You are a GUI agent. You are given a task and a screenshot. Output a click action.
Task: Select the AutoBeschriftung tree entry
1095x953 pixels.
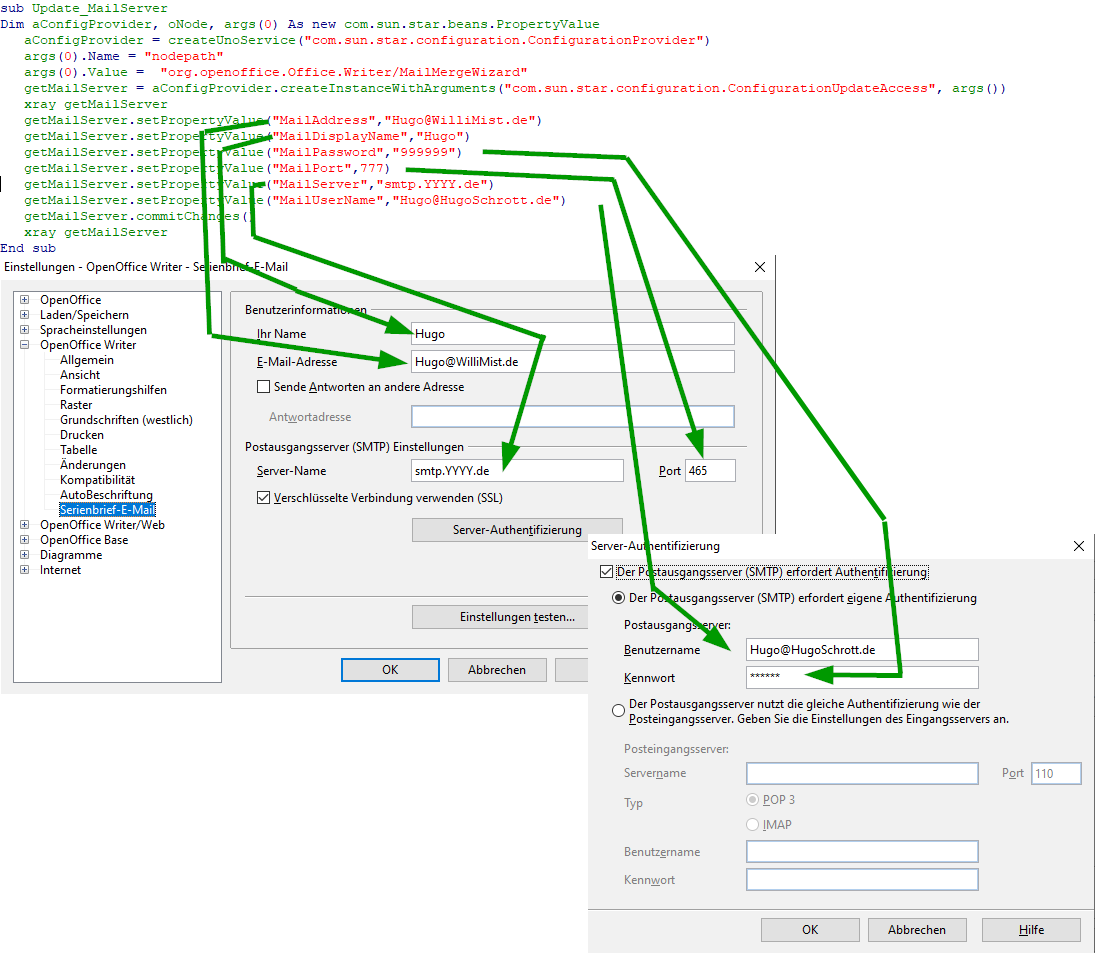click(106, 495)
